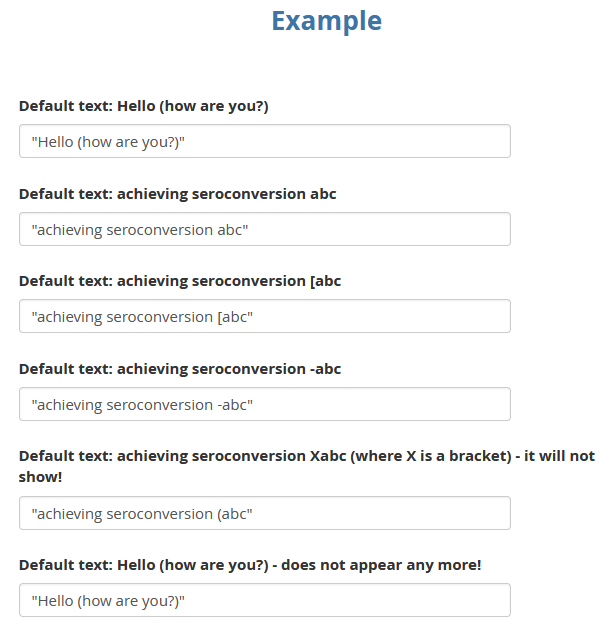Click the text field below the "[abc" label
Viewport: 612px width, 636px height.
(264, 316)
